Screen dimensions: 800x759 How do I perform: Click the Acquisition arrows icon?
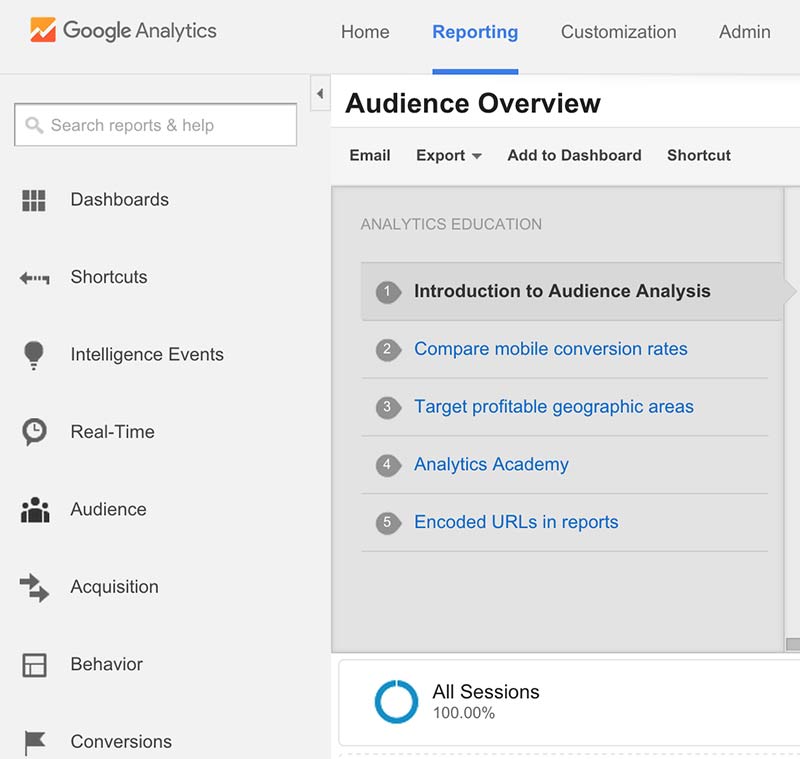(34, 588)
